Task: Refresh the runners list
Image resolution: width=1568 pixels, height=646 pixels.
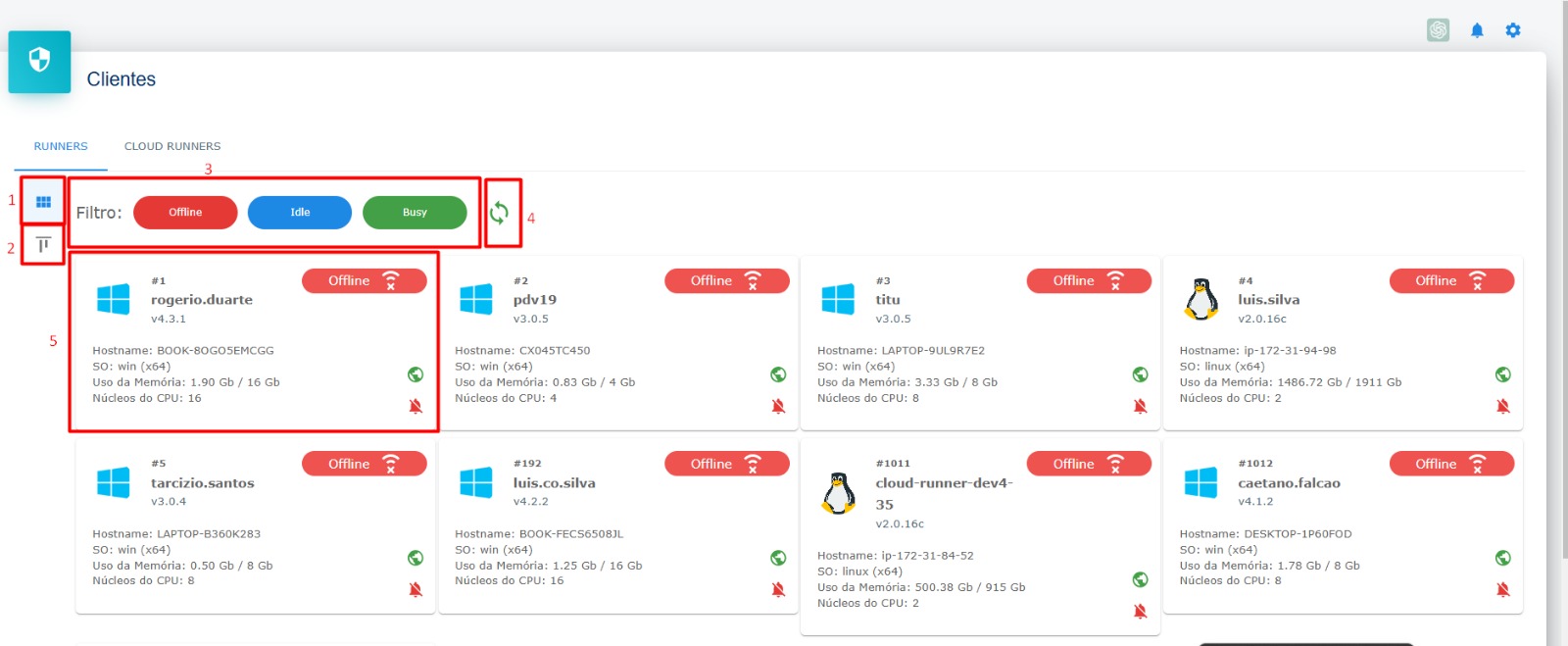Action: coord(499,212)
